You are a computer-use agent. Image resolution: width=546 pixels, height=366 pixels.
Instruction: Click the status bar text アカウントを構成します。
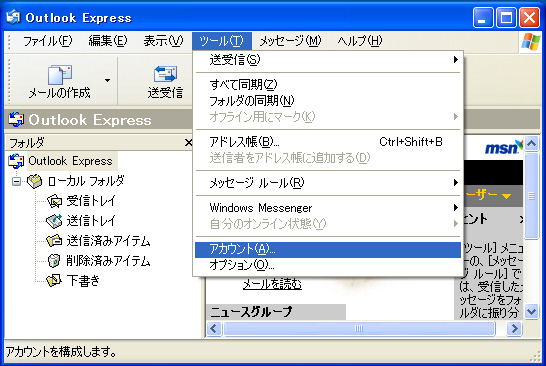[x=61, y=351]
